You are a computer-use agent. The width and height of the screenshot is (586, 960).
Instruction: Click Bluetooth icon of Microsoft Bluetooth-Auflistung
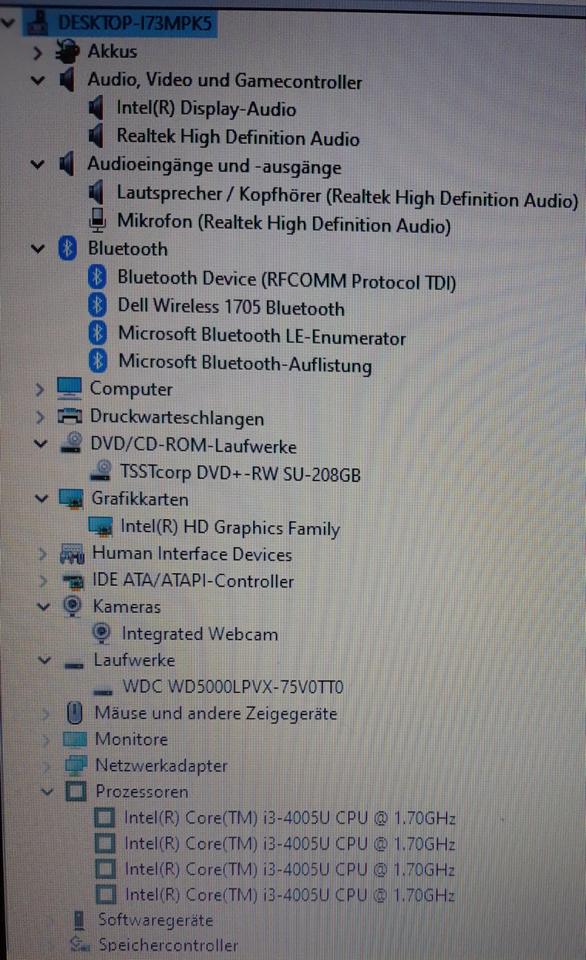click(x=97, y=361)
